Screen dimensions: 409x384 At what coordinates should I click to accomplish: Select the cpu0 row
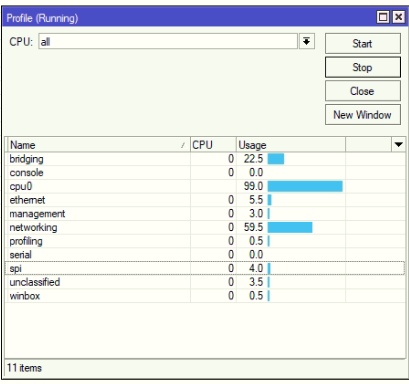(205, 186)
